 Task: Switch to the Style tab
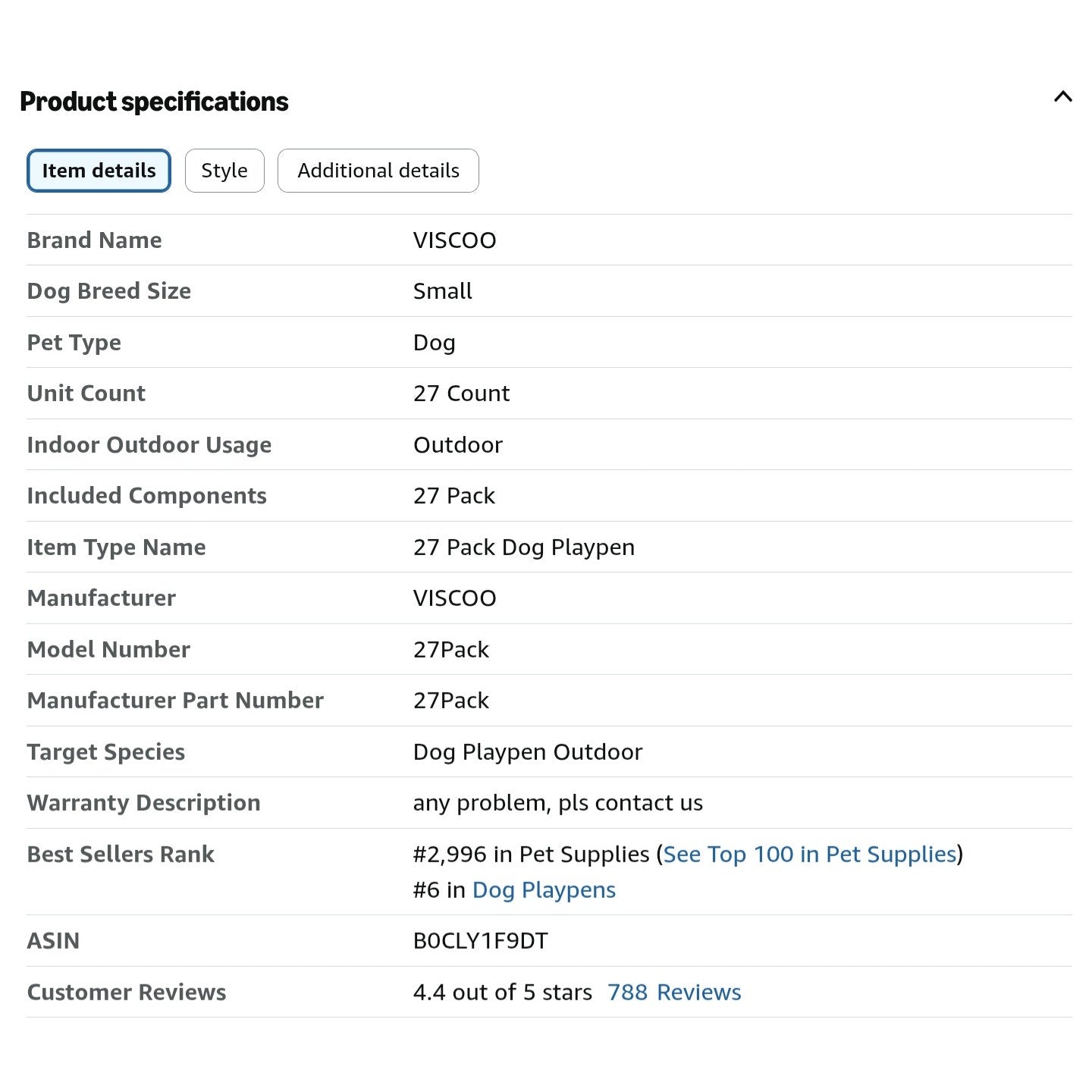[224, 171]
